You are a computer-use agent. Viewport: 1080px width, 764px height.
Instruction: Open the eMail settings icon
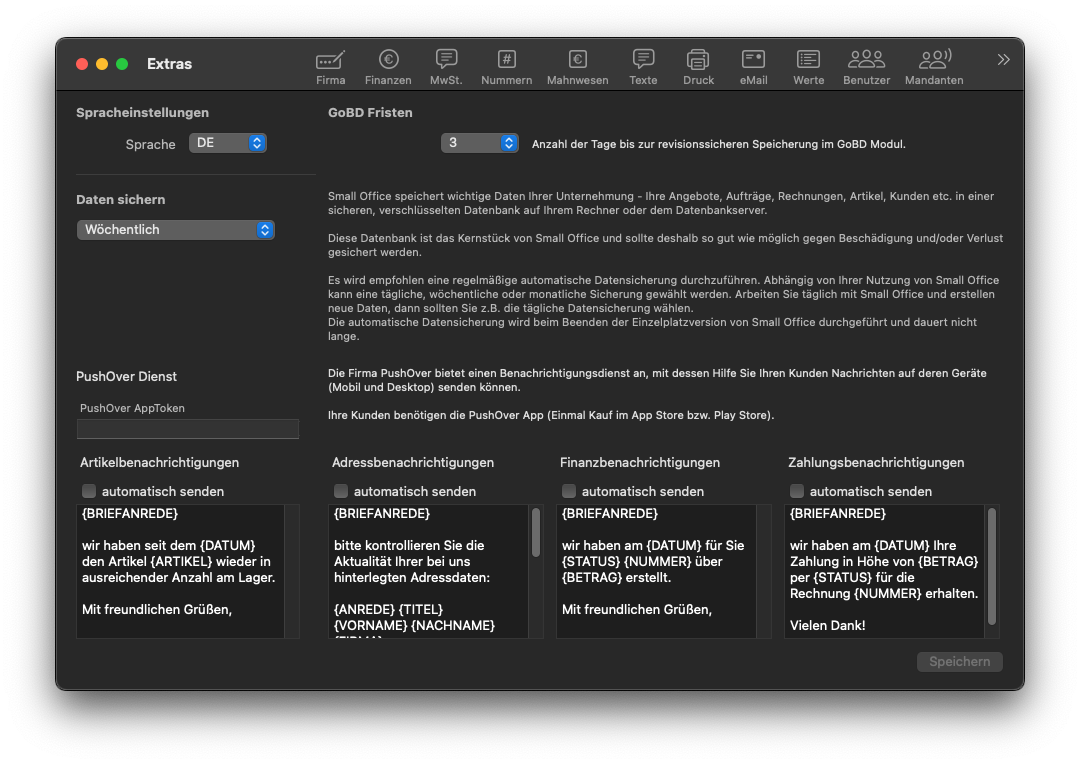[753, 61]
